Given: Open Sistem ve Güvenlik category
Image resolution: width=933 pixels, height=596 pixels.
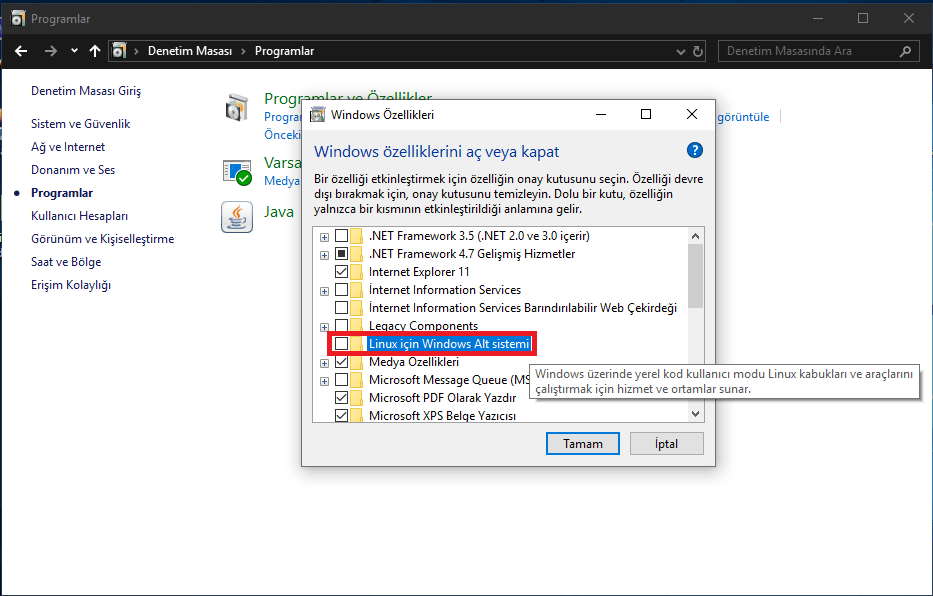Looking at the screenshot, I should coord(80,124).
